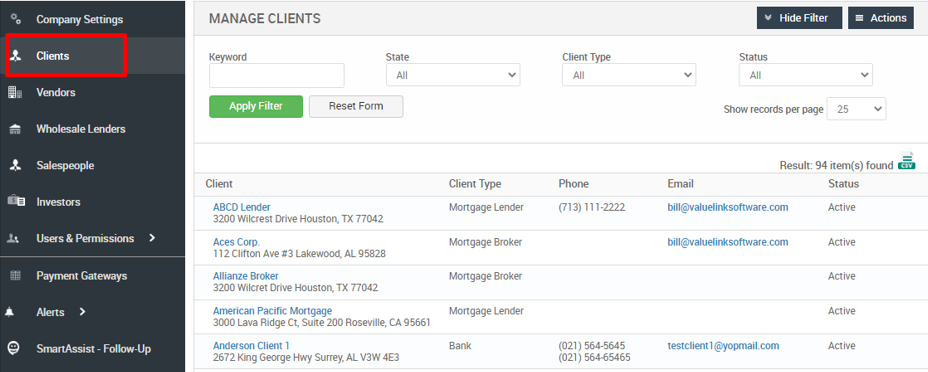Click the Client column header
The image size is (928, 372).
pos(219,184)
